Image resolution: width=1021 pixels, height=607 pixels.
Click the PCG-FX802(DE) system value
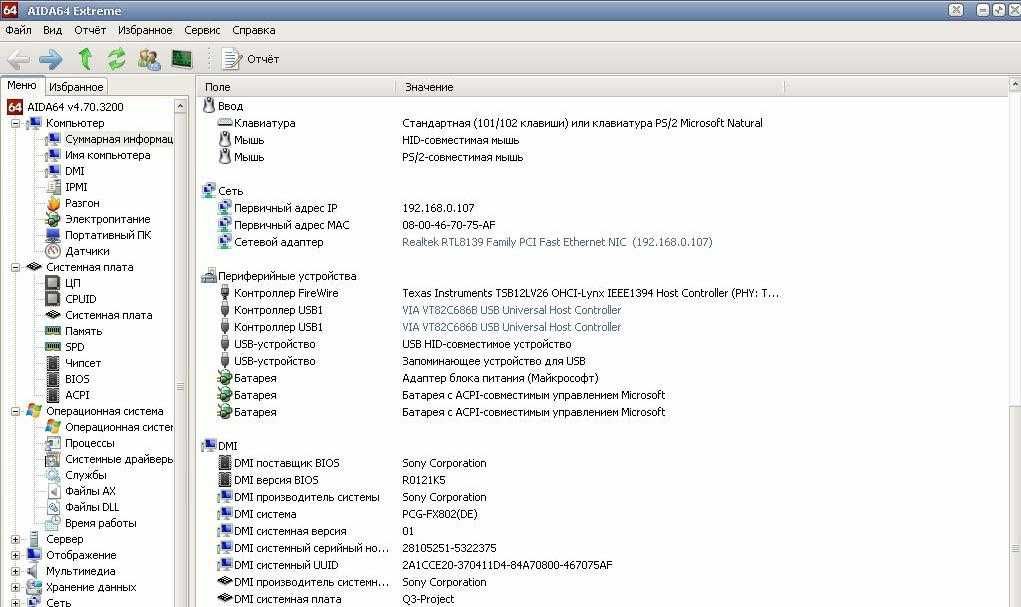pyautogui.click(x=440, y=515)
